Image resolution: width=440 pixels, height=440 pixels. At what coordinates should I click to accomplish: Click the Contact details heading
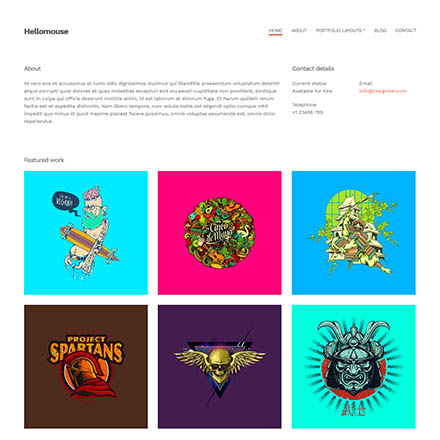pyautogui.click(x=313, y=69)
